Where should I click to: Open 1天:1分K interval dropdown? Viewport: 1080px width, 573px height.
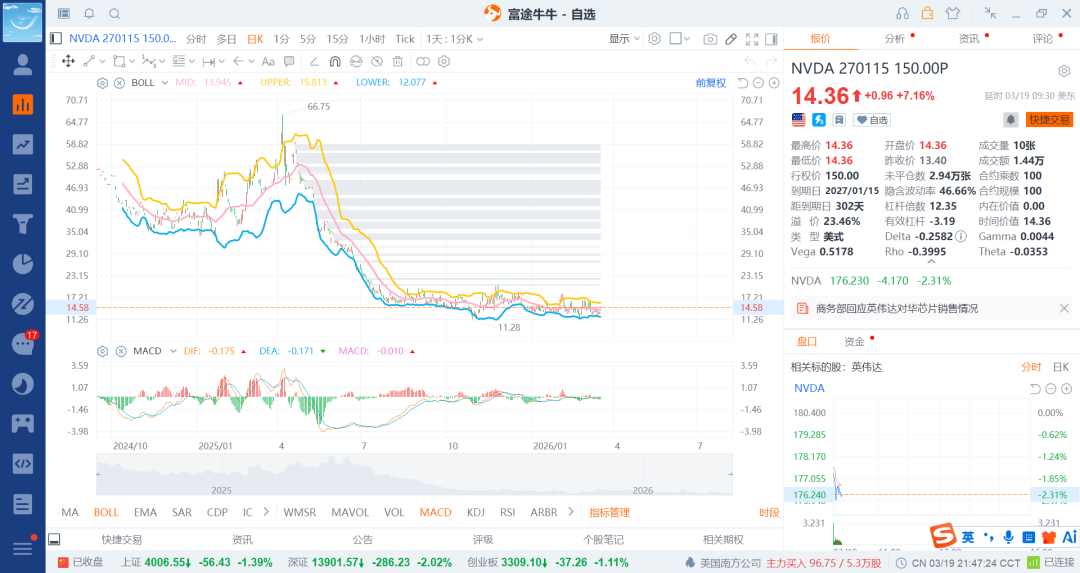pos(455,39)
